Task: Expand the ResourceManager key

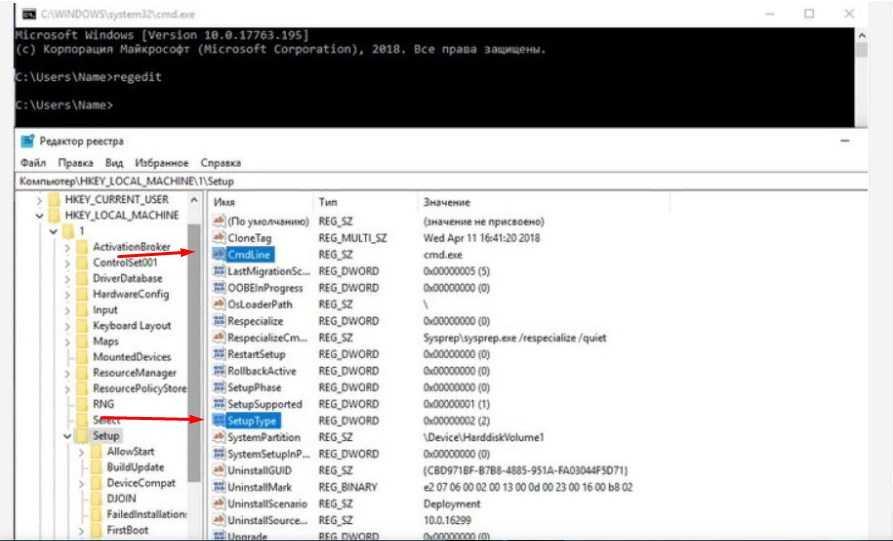Action: coord(67,373)
